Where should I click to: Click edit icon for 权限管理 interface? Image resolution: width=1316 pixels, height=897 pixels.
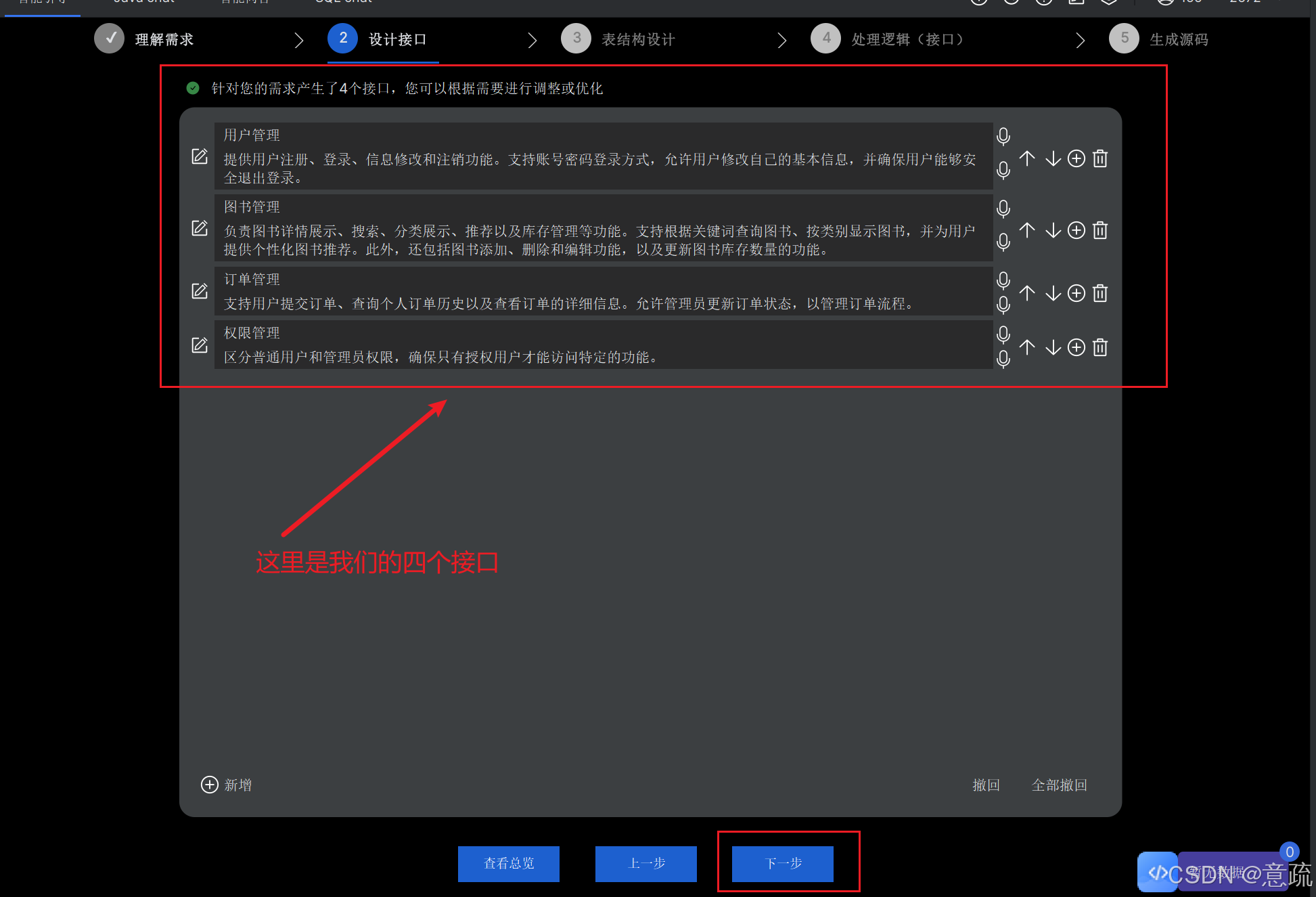(199, 345)
